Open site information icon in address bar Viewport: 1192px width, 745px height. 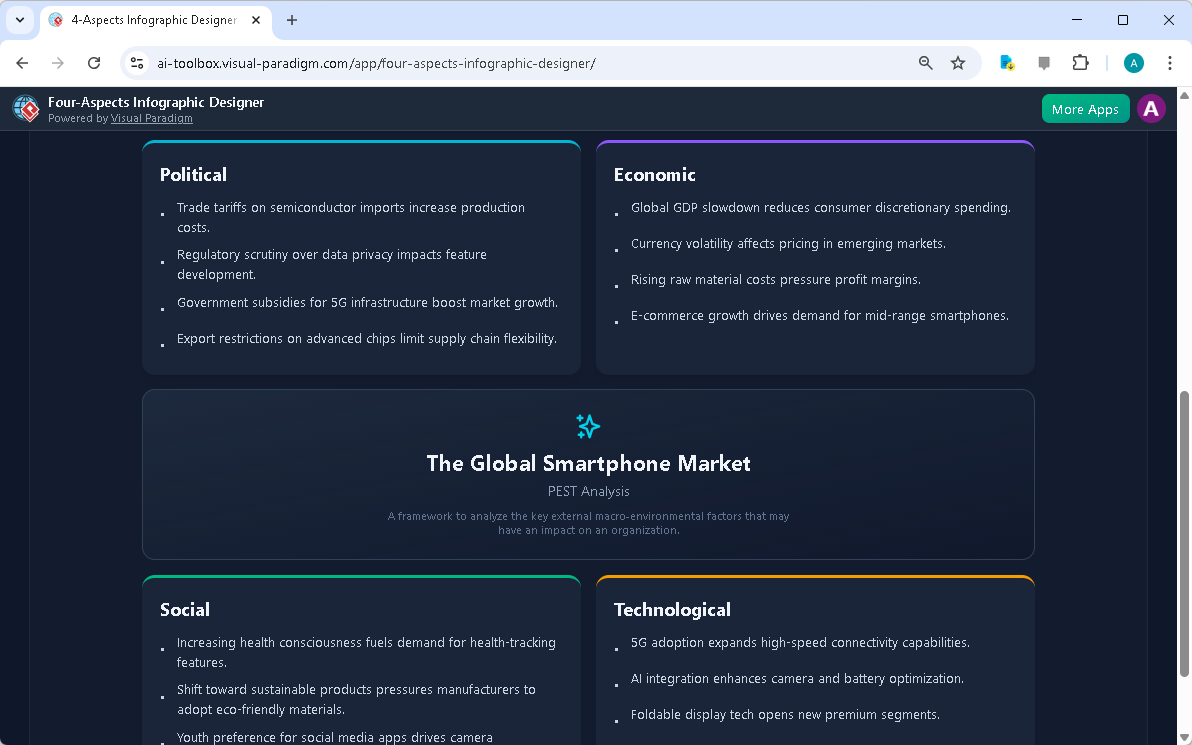pyautogui.click(x=136, y=62)
